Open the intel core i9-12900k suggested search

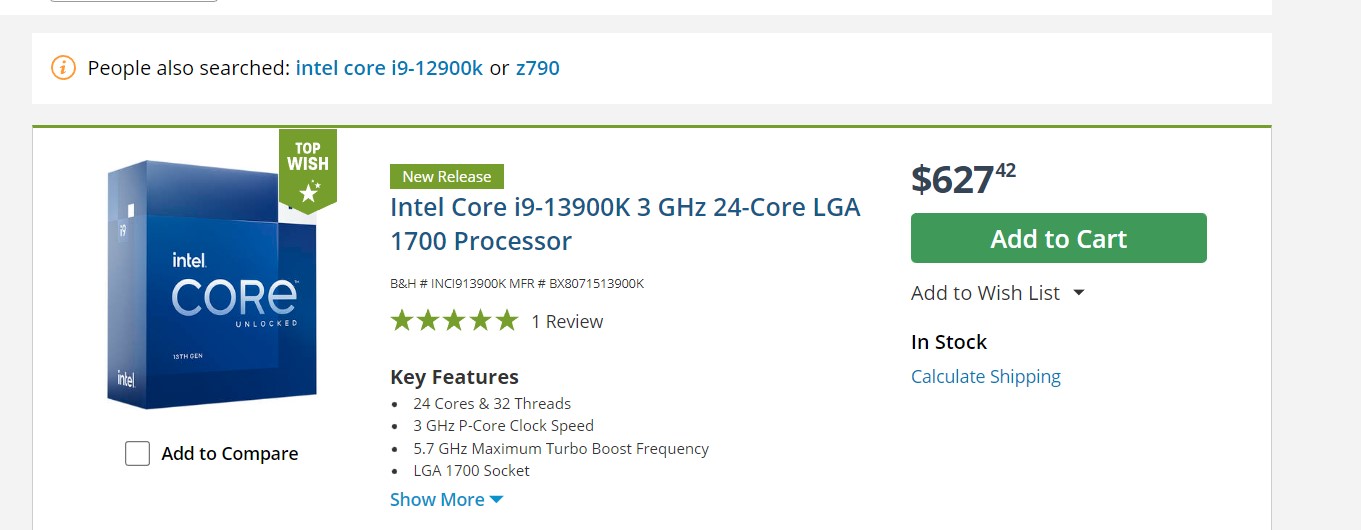pos(389,68)
